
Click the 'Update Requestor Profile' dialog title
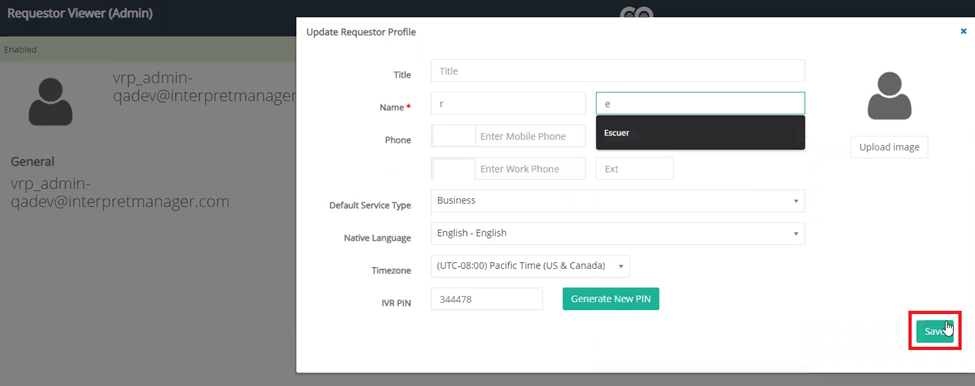361,32
